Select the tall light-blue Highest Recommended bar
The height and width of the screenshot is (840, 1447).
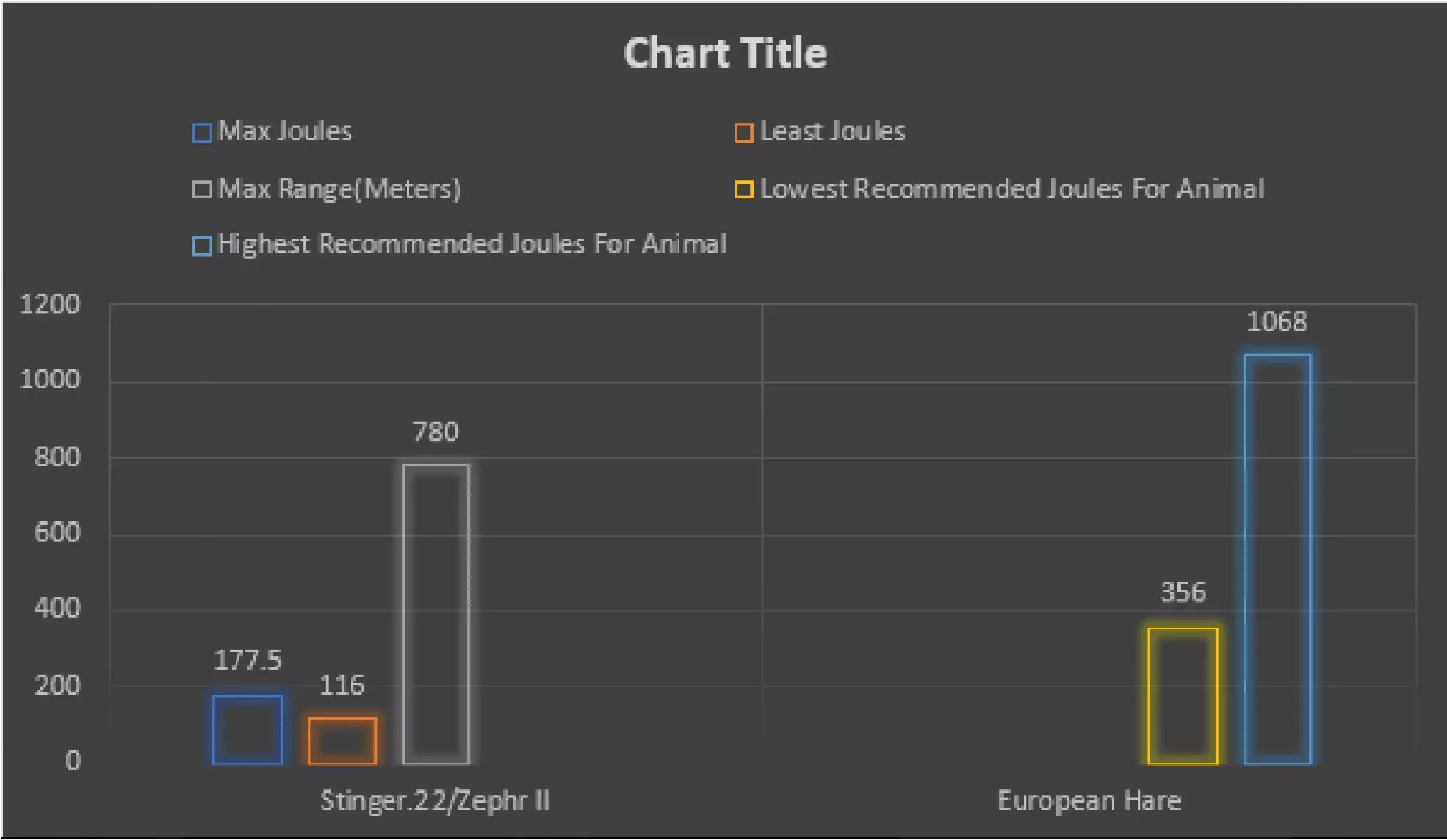1277,559
